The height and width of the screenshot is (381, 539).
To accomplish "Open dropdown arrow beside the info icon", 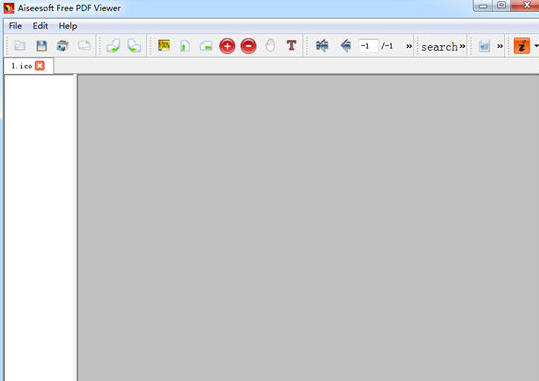I will (536, 46).
